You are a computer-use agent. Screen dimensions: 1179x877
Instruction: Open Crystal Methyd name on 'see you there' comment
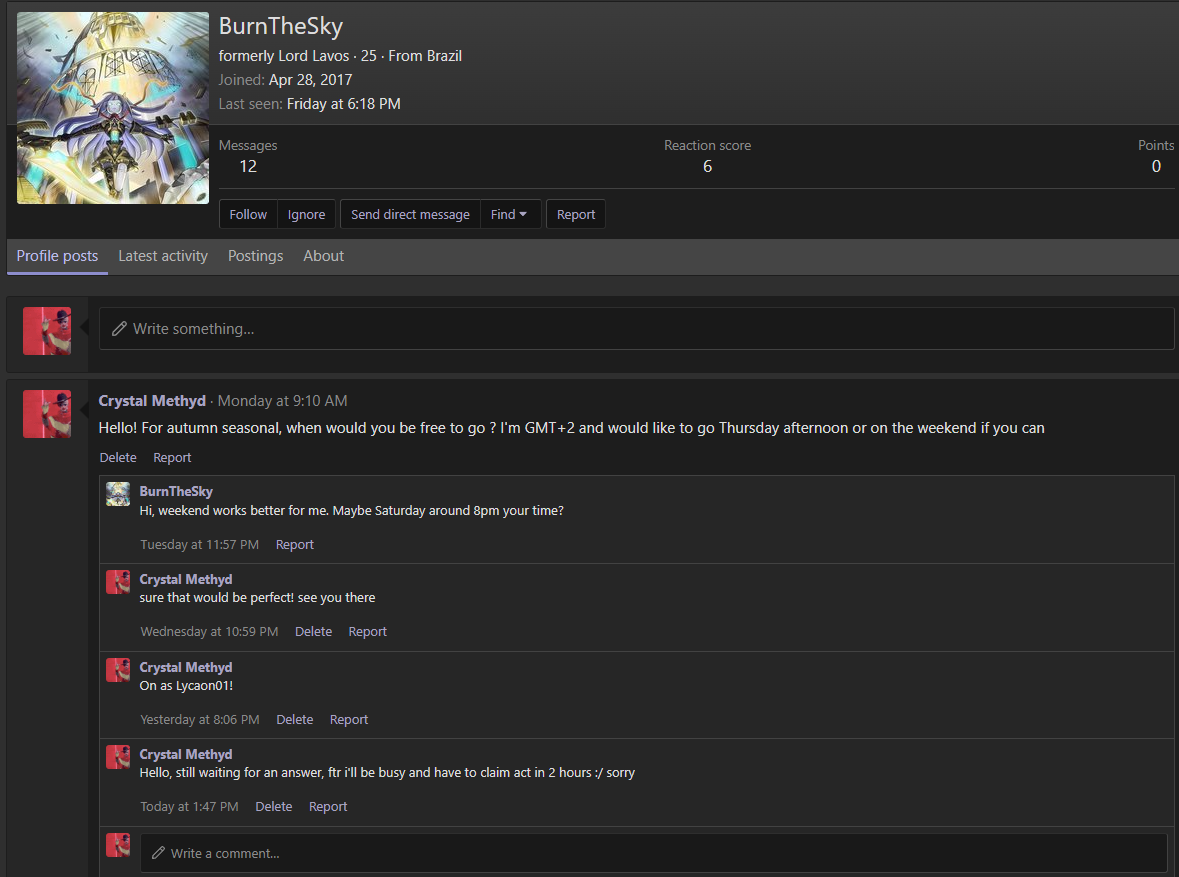click(186, 579)
